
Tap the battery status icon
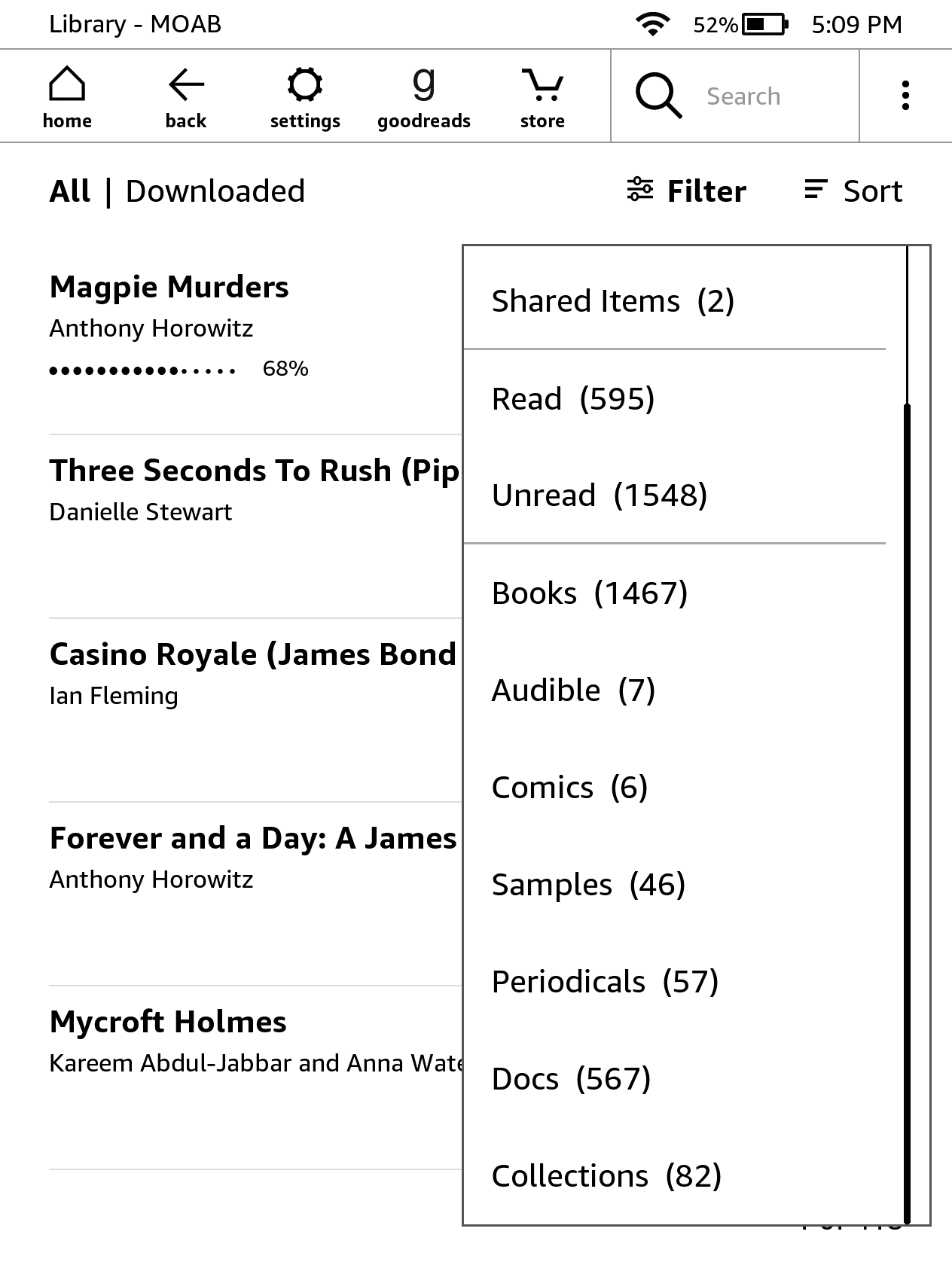point(764,25)
